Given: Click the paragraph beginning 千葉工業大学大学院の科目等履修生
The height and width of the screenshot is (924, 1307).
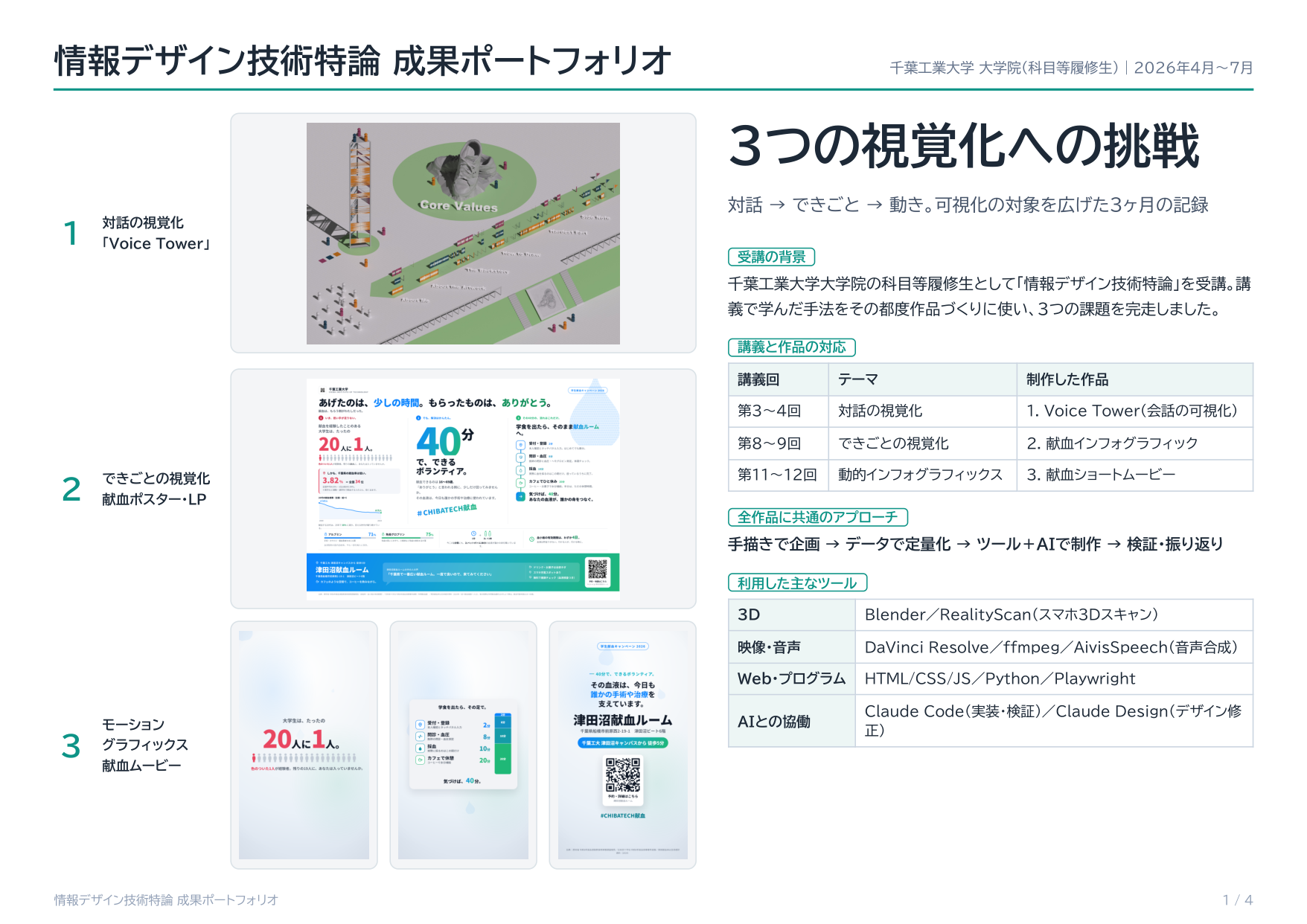Looking at the screenshot, I should pos(990,296).
